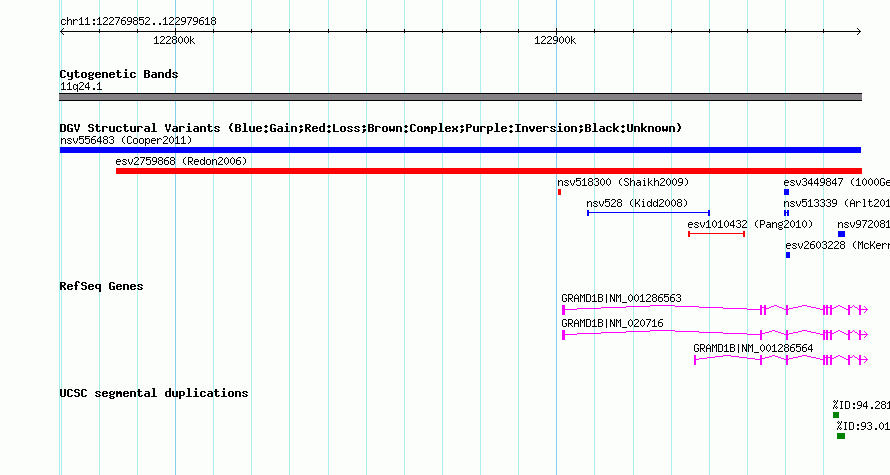Select the blue nsv972081 variant marker
The height and width of the screenshot is (475, 890).
pyautogui.click(x=841, y=234)
